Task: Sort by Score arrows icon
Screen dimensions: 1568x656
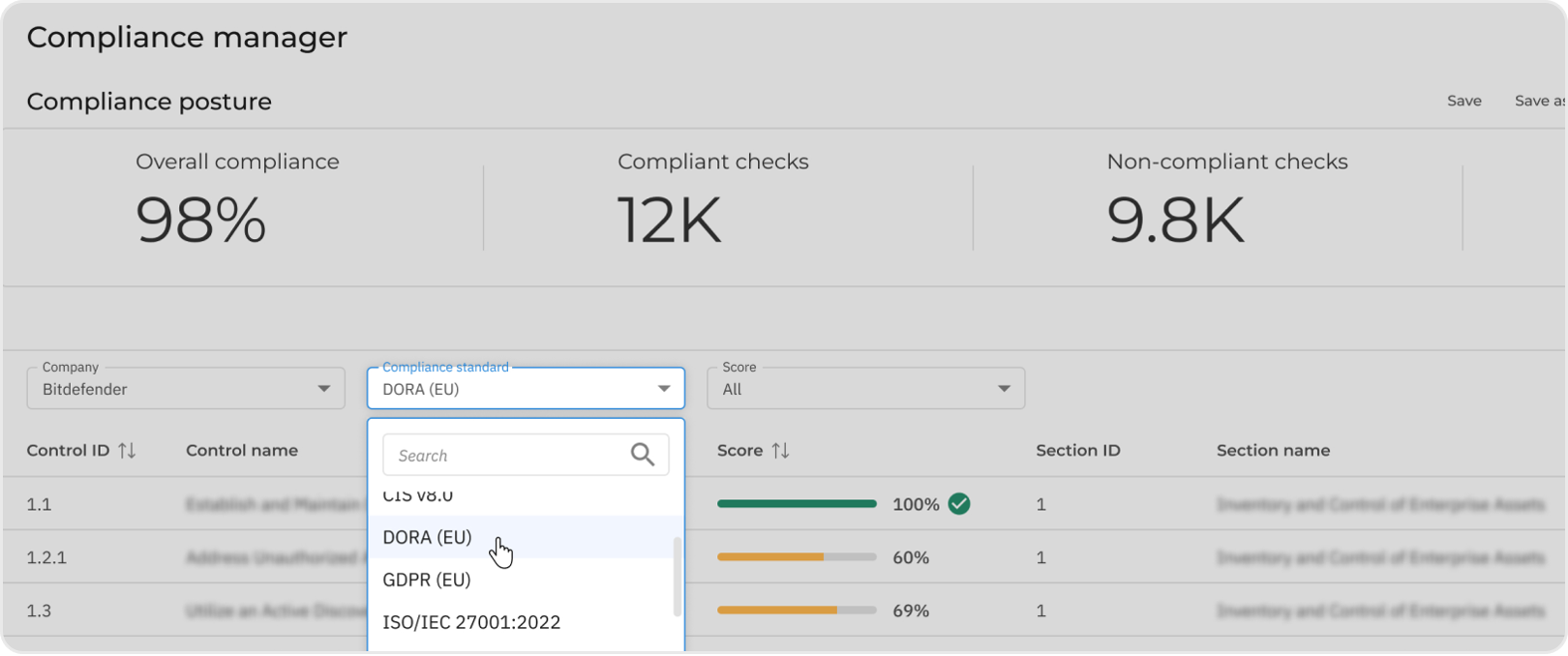Action: [780, 451]
